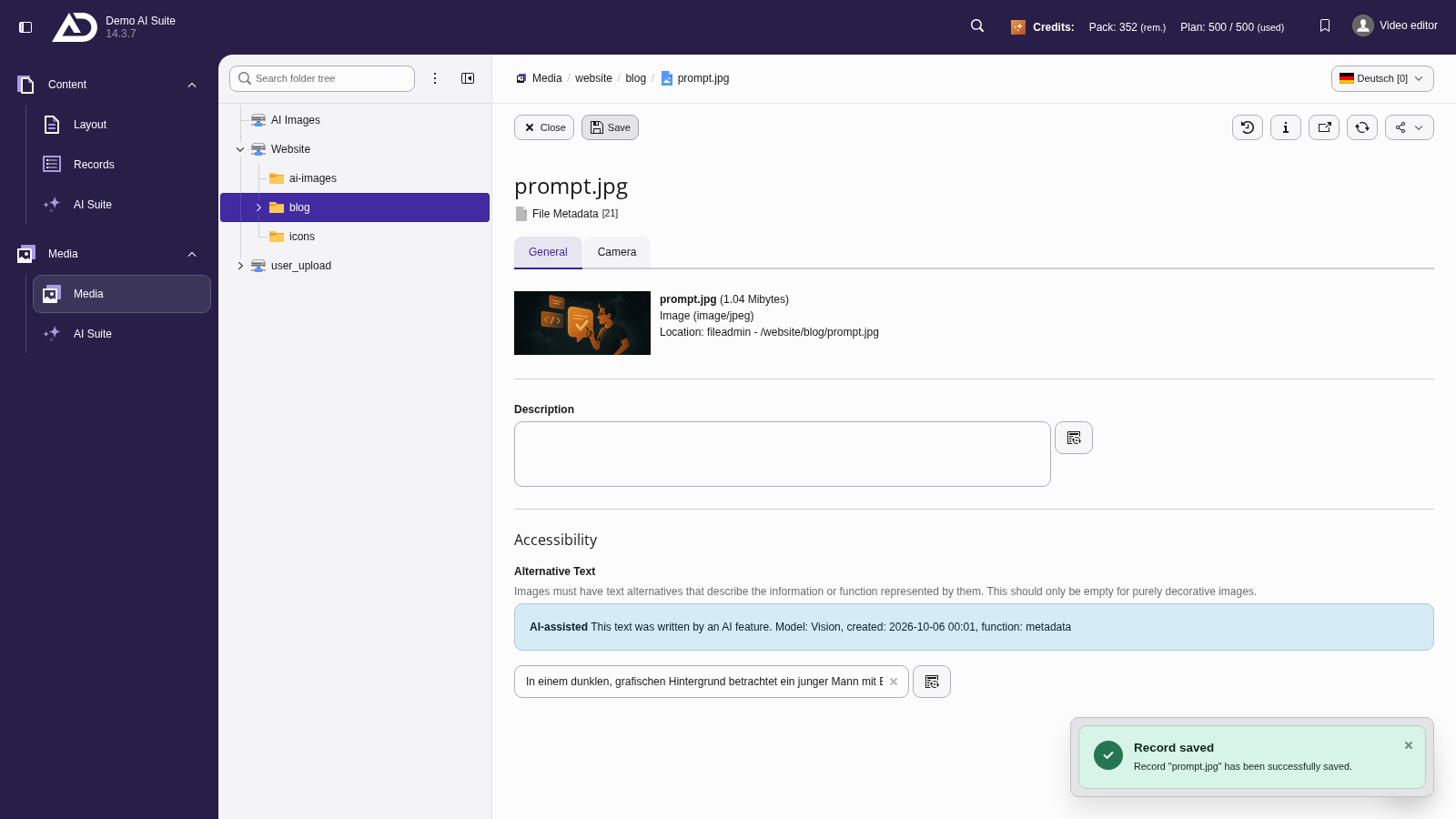
Task: Collapse the Website tree node chevron
Action: (x=240, y=149)
